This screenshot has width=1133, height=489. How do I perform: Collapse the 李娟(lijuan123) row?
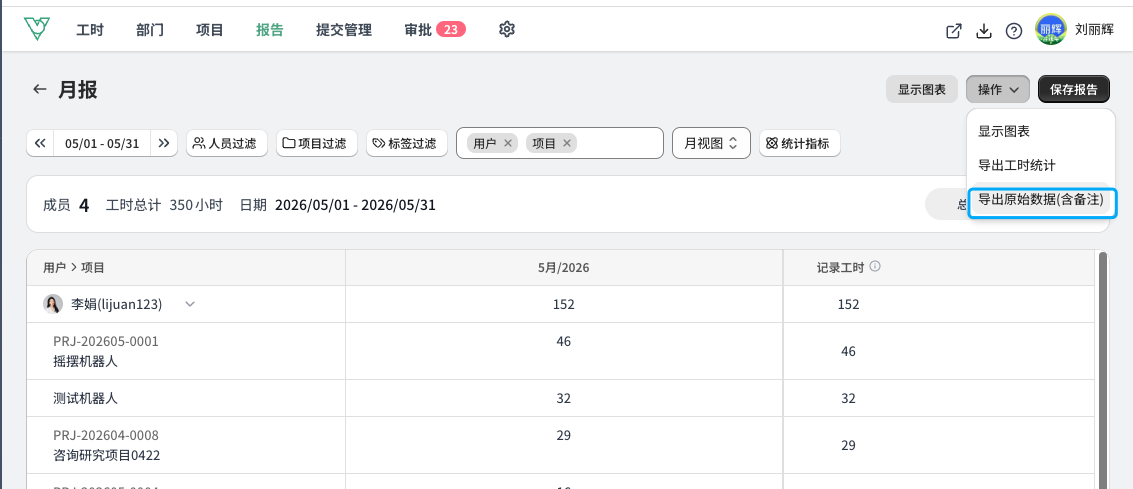pyautogui.click(x=190, y=304)
